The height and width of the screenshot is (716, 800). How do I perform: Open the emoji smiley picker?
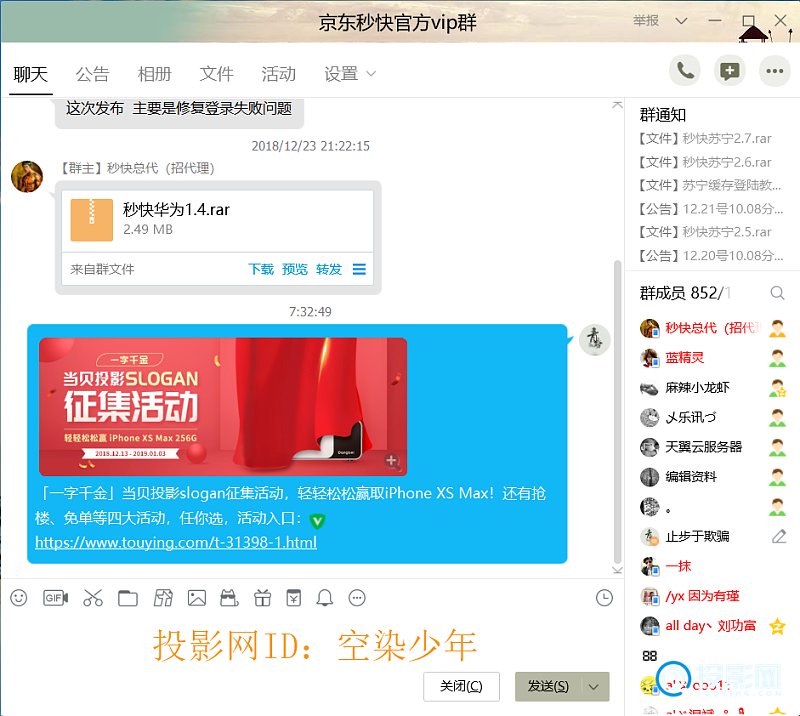tap(19, 598)
